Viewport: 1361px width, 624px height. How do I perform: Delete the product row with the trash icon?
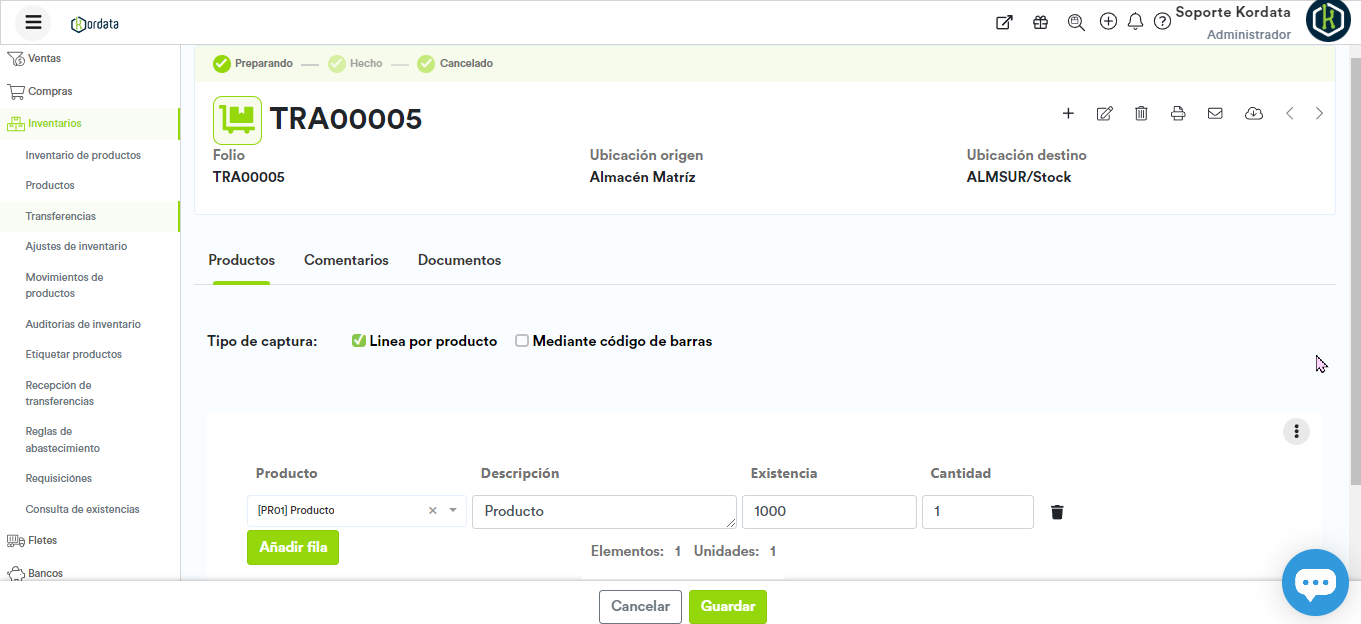(1057, 512)
